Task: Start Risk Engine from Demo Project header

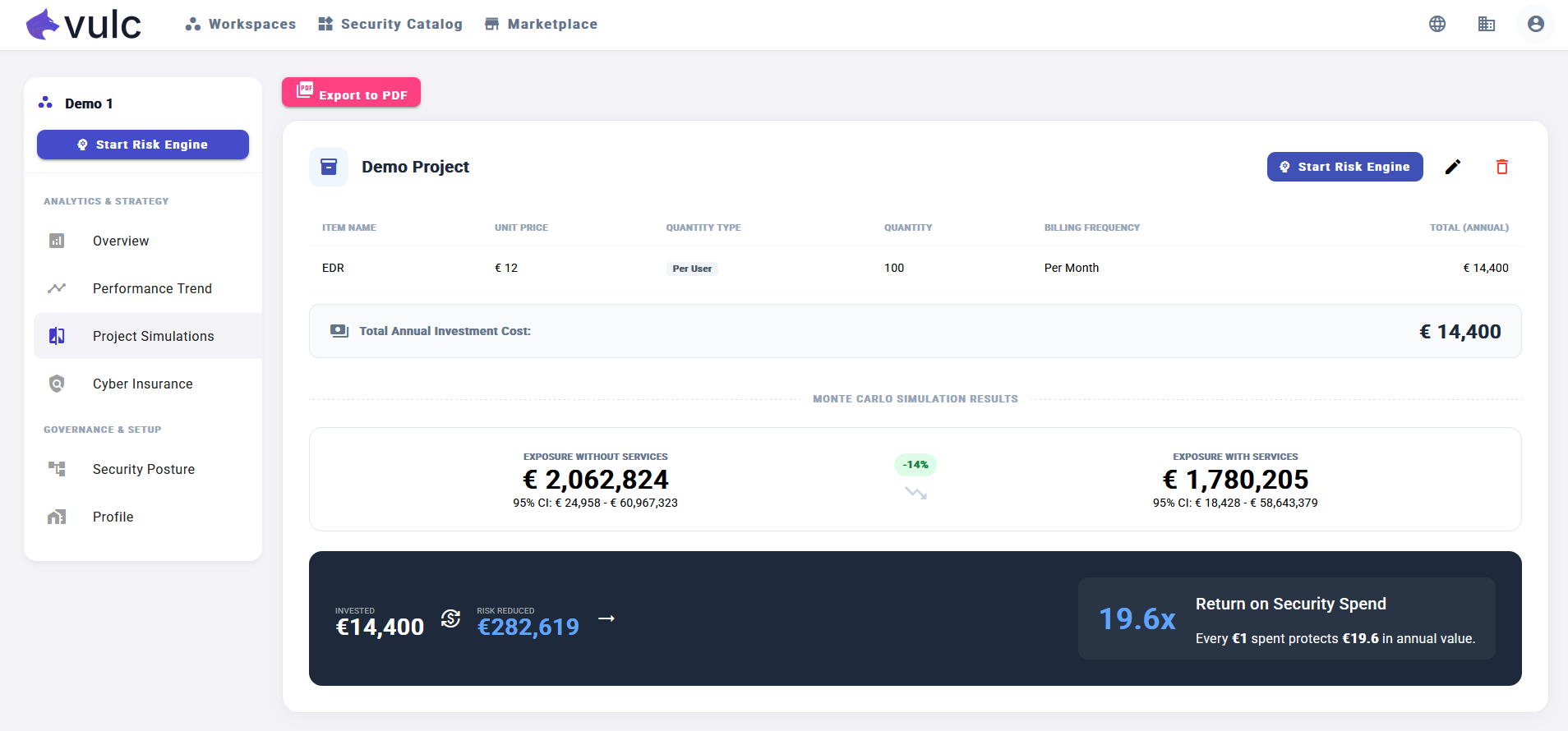Action: (1344, 167)
